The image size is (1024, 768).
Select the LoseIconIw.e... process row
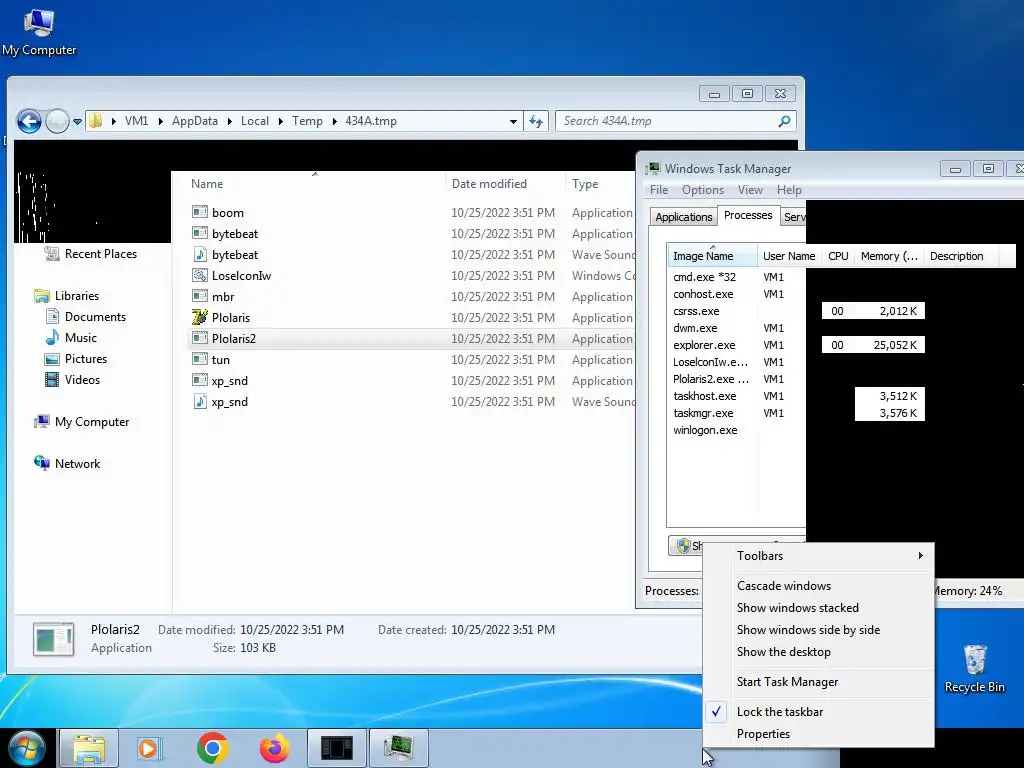[736, 362]
